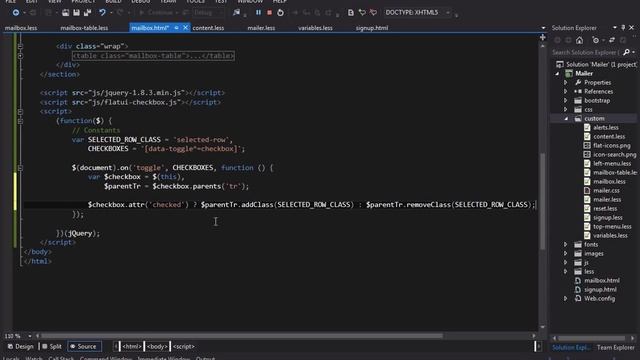Open Solution Explorer window position dropdown
This screenshot has height=360, width=640.
615,27
